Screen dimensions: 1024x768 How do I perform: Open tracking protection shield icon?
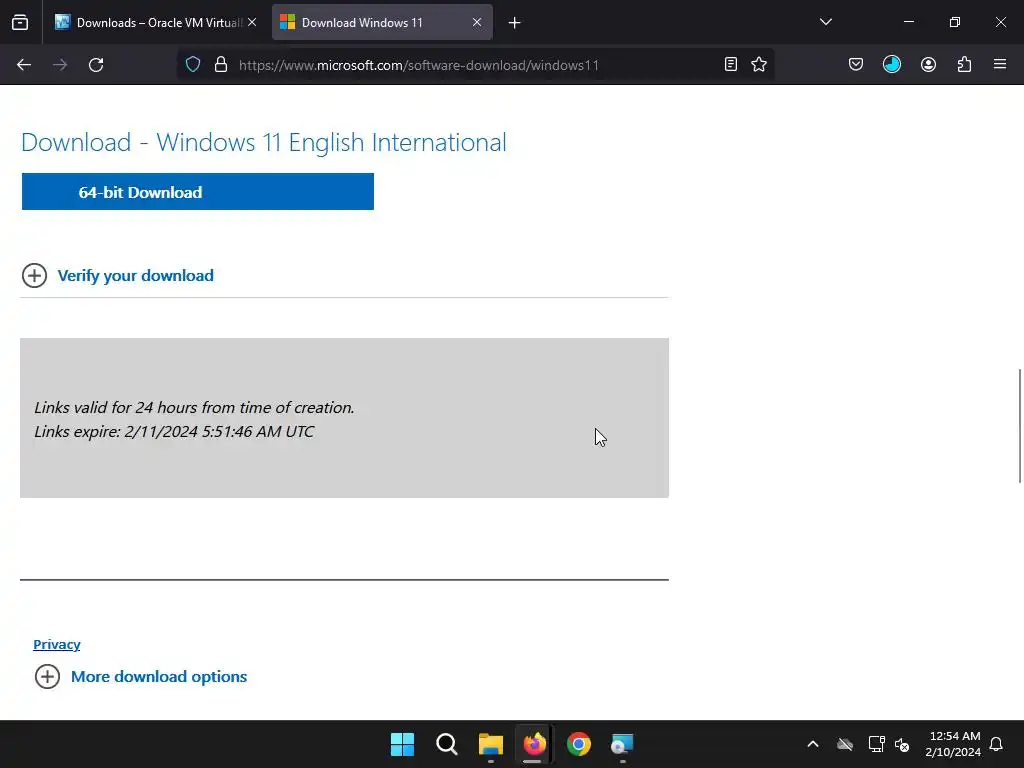pos(193,65)
